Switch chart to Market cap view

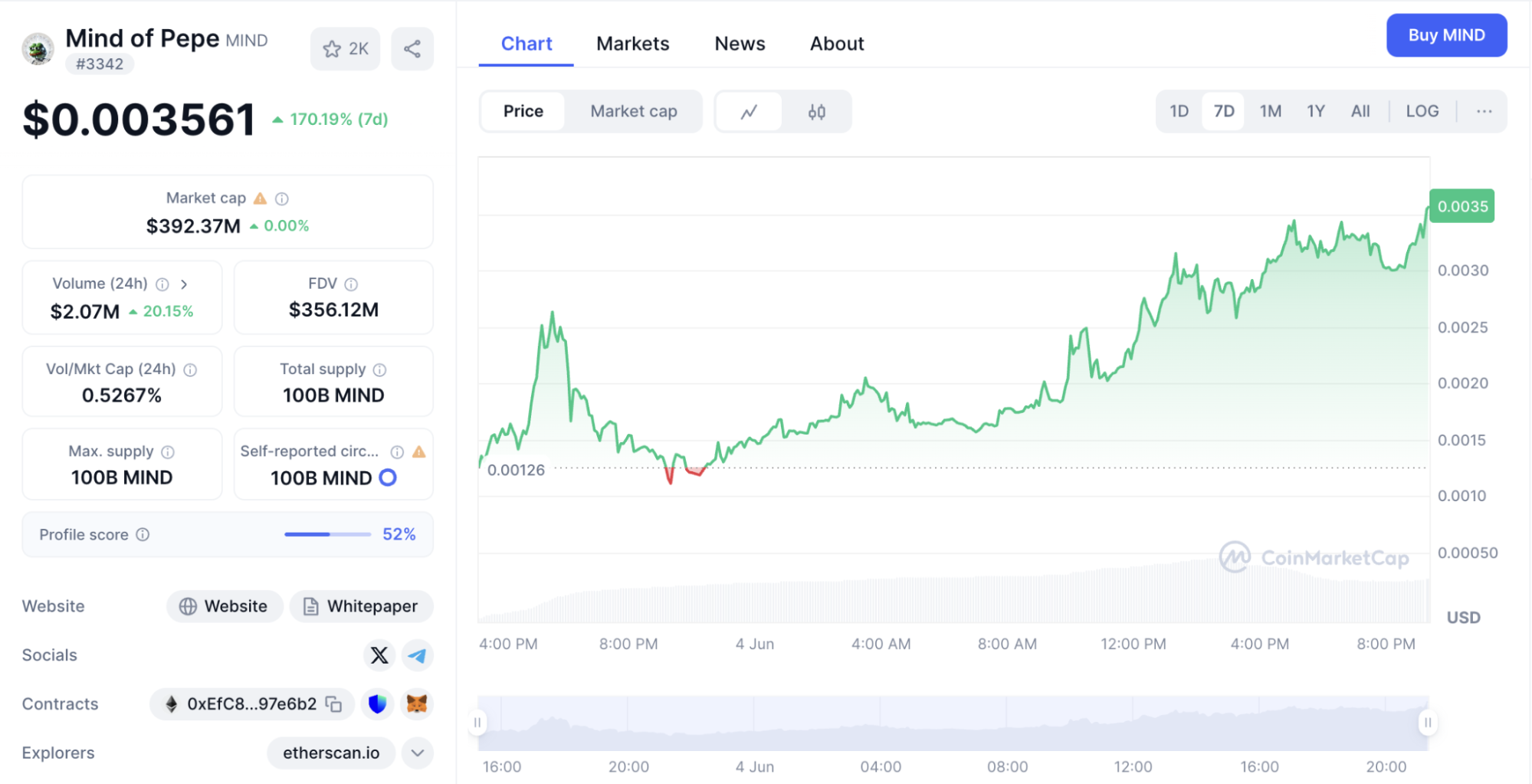coord(634,111)
